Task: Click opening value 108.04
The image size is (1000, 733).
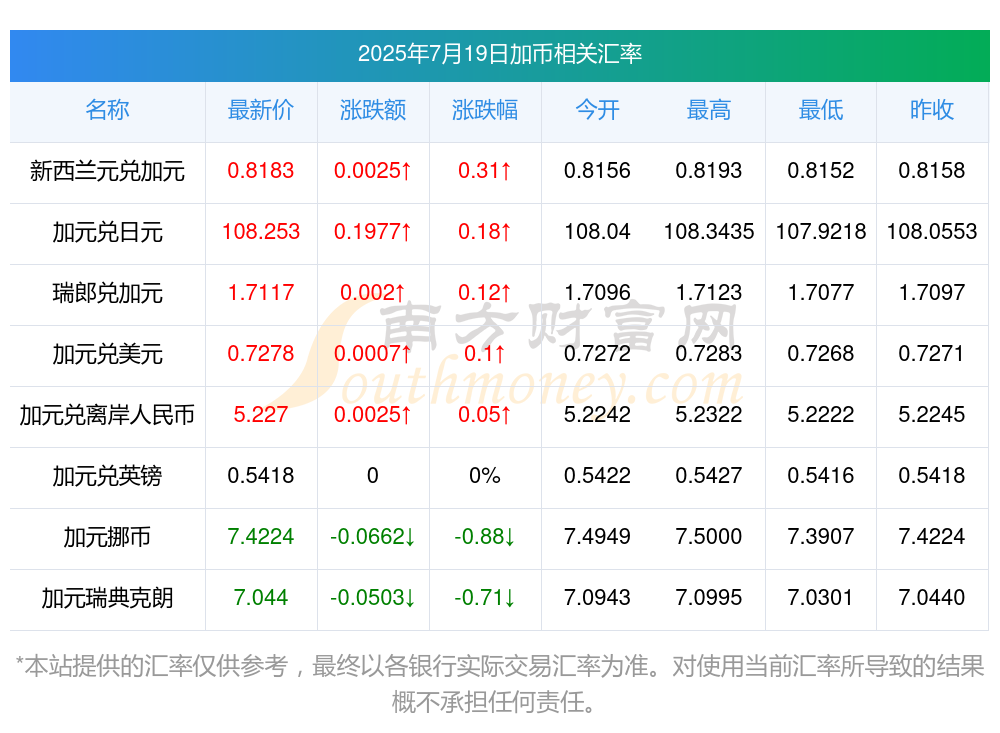Action: [x=597, y=232]
